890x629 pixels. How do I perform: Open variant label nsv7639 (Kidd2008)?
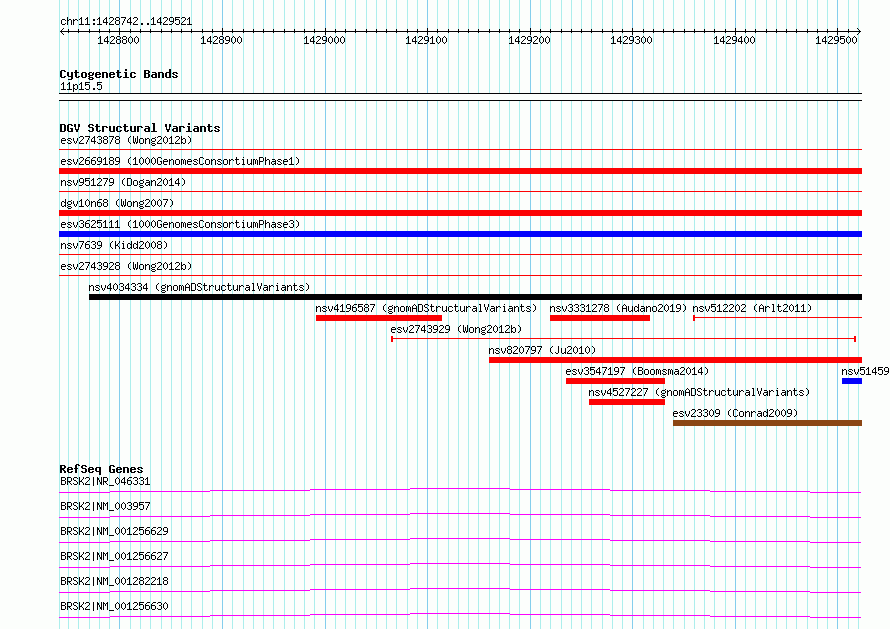[114, 245]
